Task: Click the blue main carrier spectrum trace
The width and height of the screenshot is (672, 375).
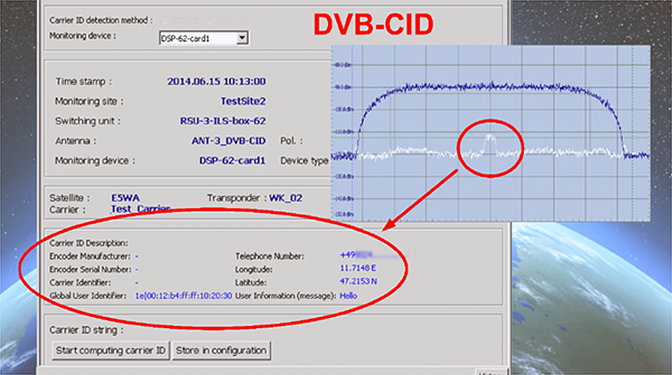Action: tap(491, 87)
